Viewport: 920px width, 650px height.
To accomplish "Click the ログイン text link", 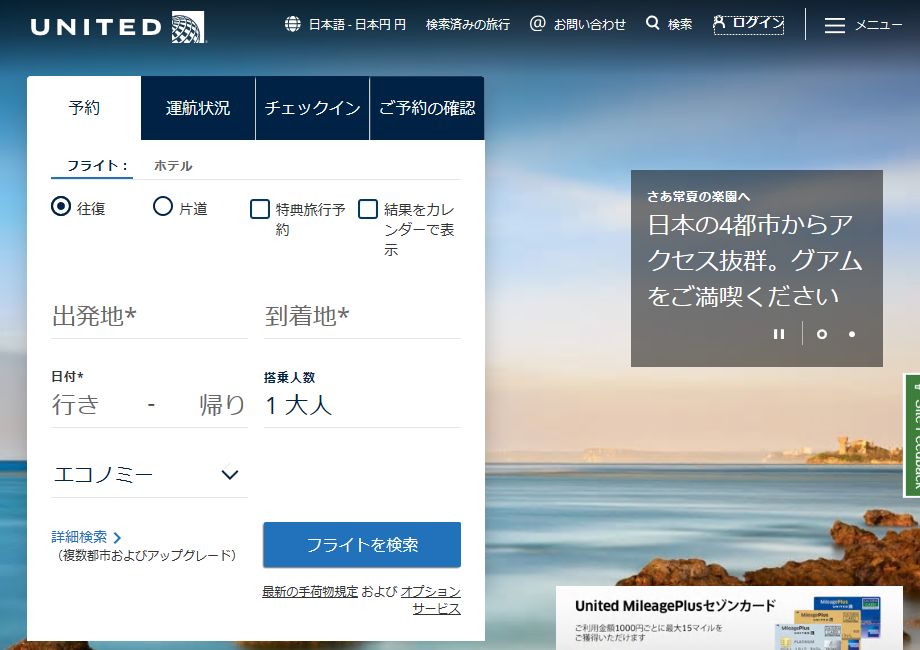I will 758,23.
